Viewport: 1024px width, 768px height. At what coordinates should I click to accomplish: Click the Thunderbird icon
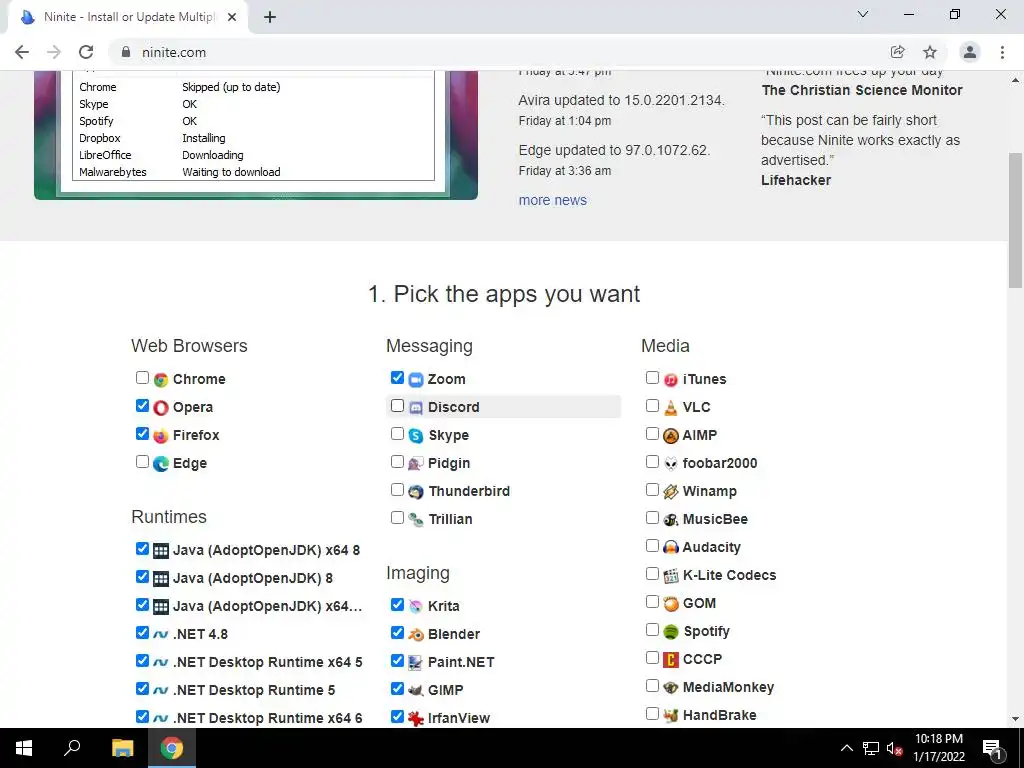tap(416, 492)
